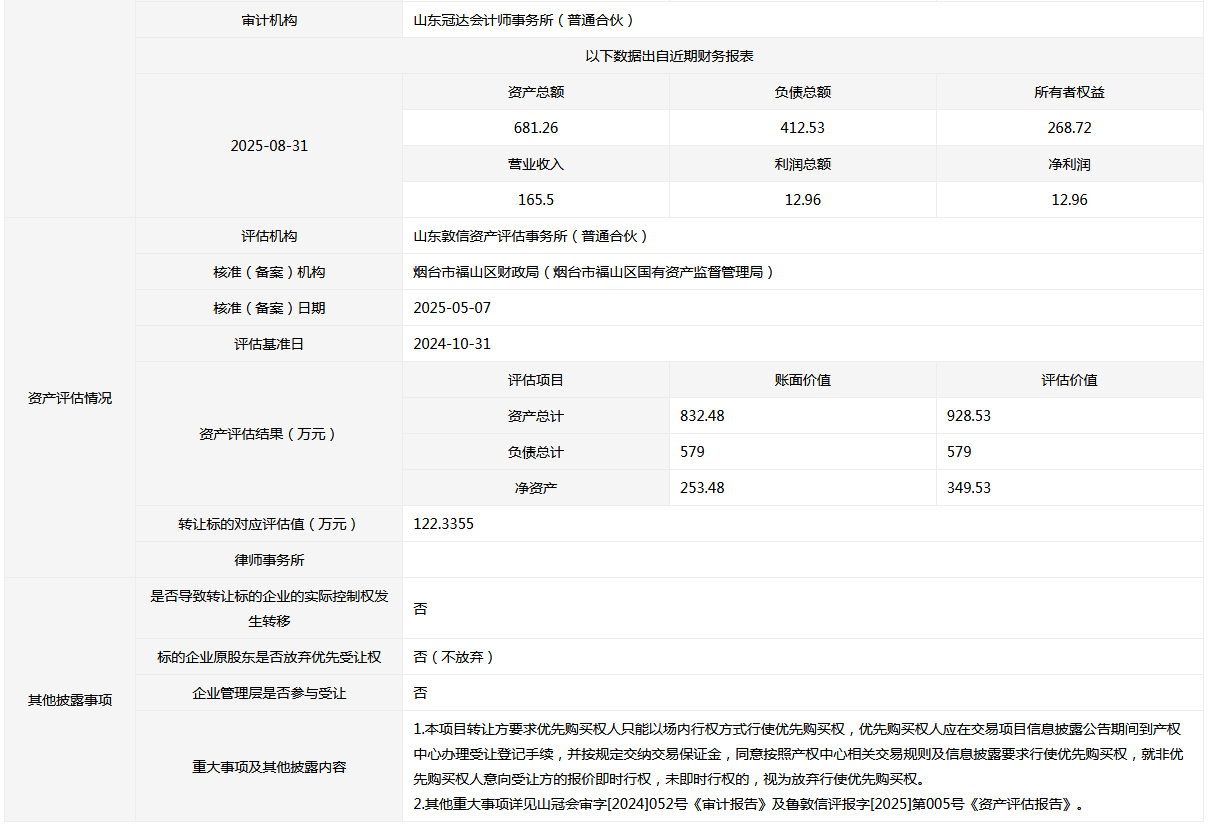The width and height of the screenshot is (1208, 827).
Task: Select the total assets value 681.26
Action: [x=536, y=128]
